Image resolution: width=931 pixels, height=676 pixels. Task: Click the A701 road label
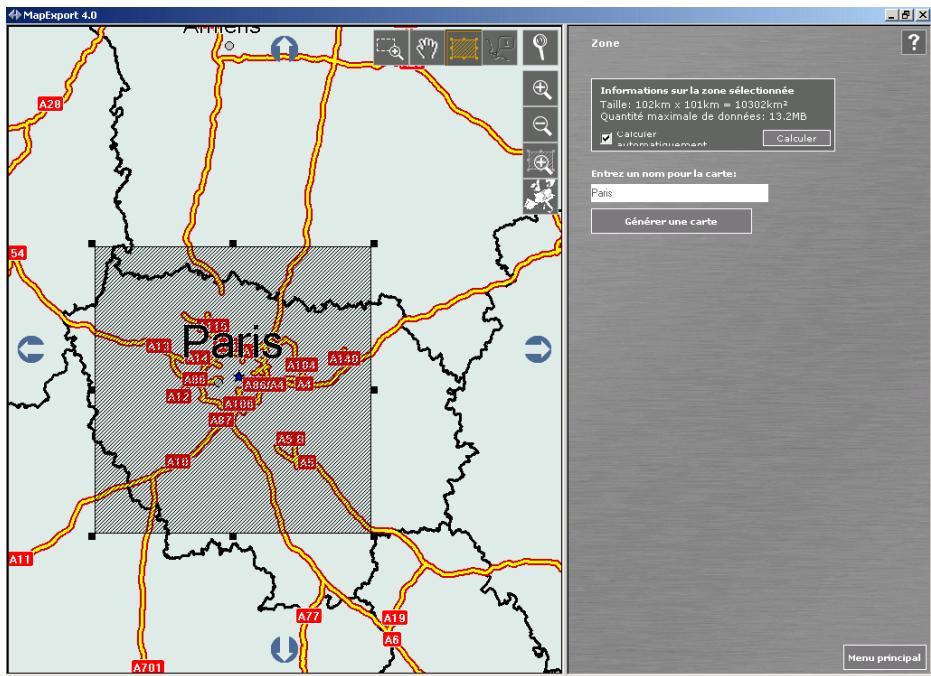pos(147,667)
